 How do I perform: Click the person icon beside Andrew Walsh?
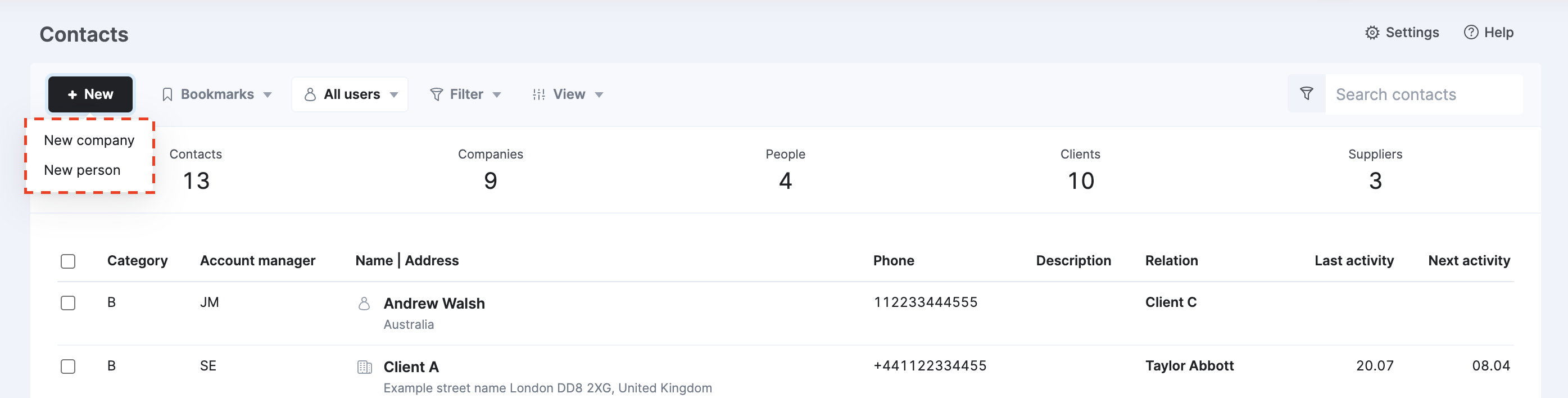364,303
